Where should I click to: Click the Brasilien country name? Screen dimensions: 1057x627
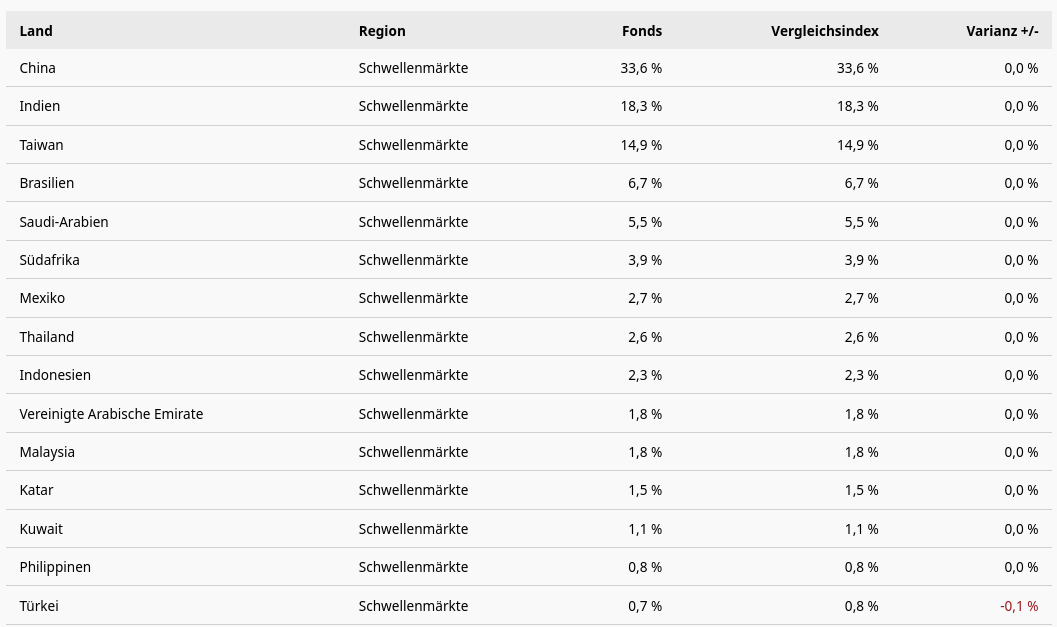[47, 183]
